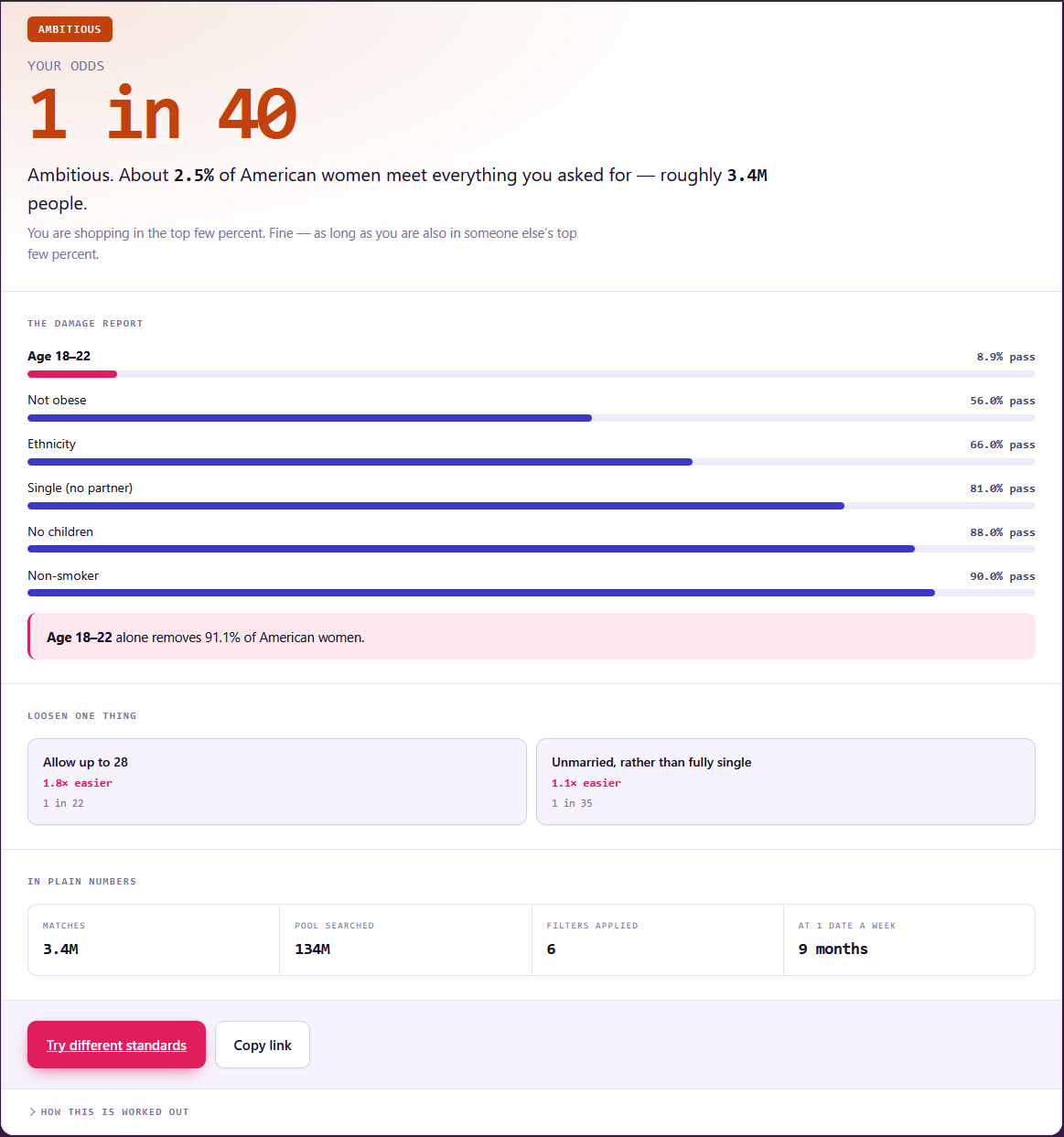Viewport: 1064px width, 1137px height.
Task: Select the Allow up to 28 card
Action: tap(277, 781)
